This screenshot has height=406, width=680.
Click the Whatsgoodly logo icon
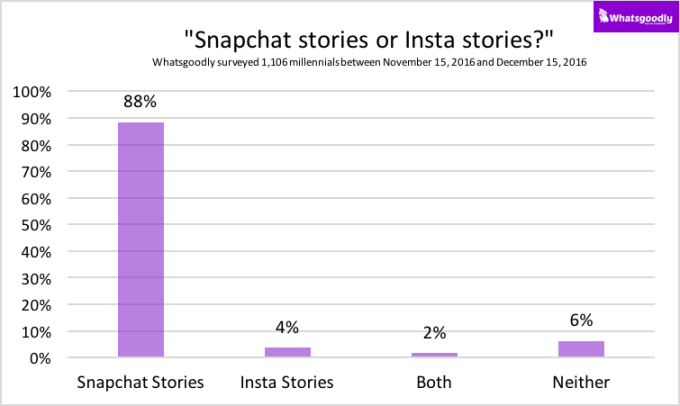tap(604, 15)
